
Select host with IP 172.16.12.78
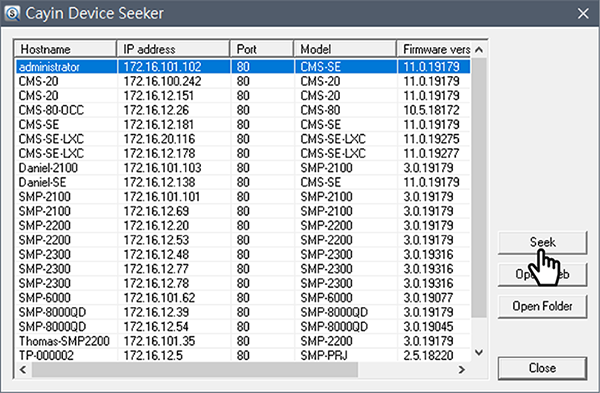(x=243, y=284)
